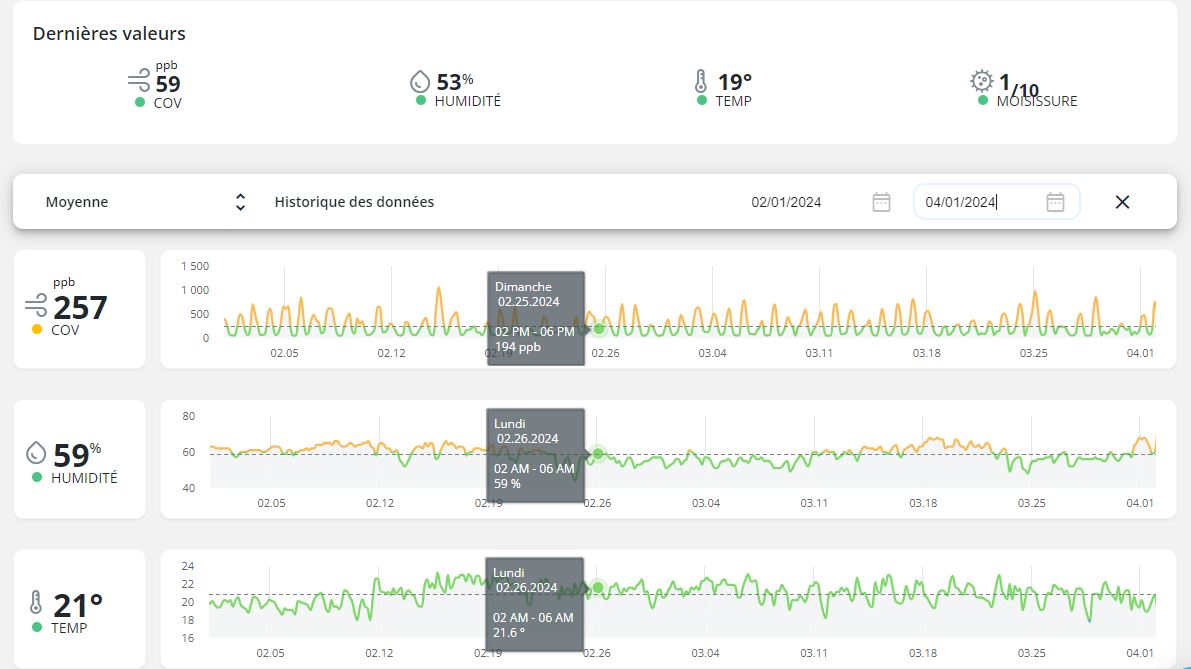The height and width of the screenshot is (669, 1191).
Task: Click the start date field 02/01/2024
Action: [786, 202]
